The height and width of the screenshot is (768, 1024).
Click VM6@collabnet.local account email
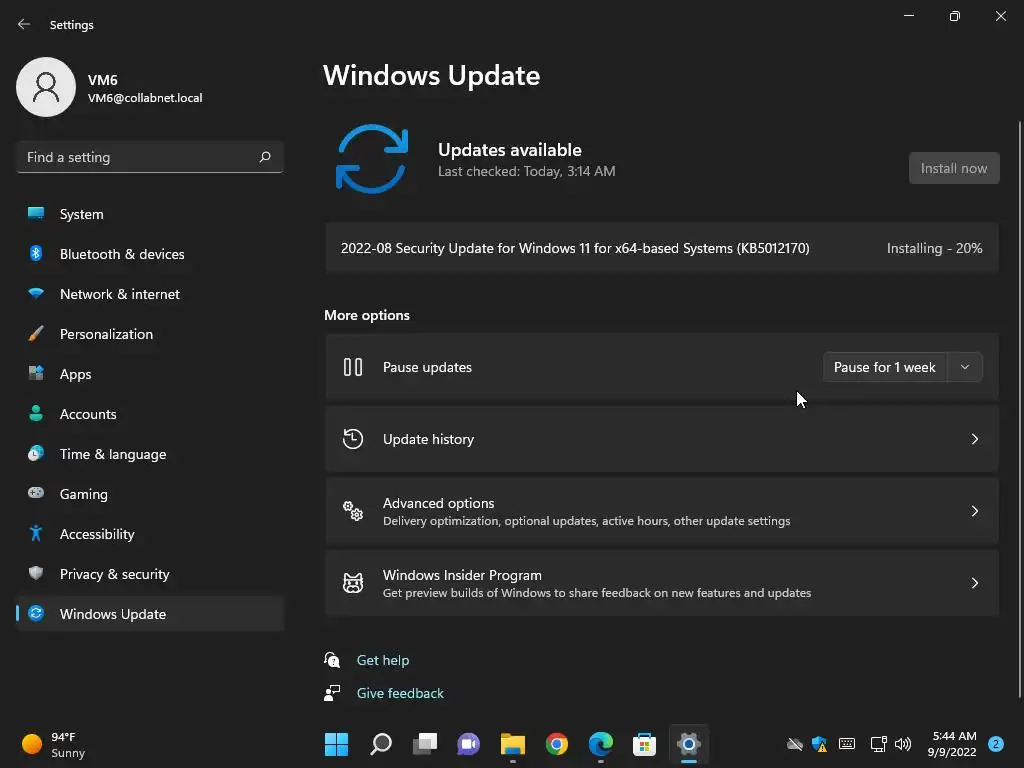pyautogui.click(x=145, y=98)
